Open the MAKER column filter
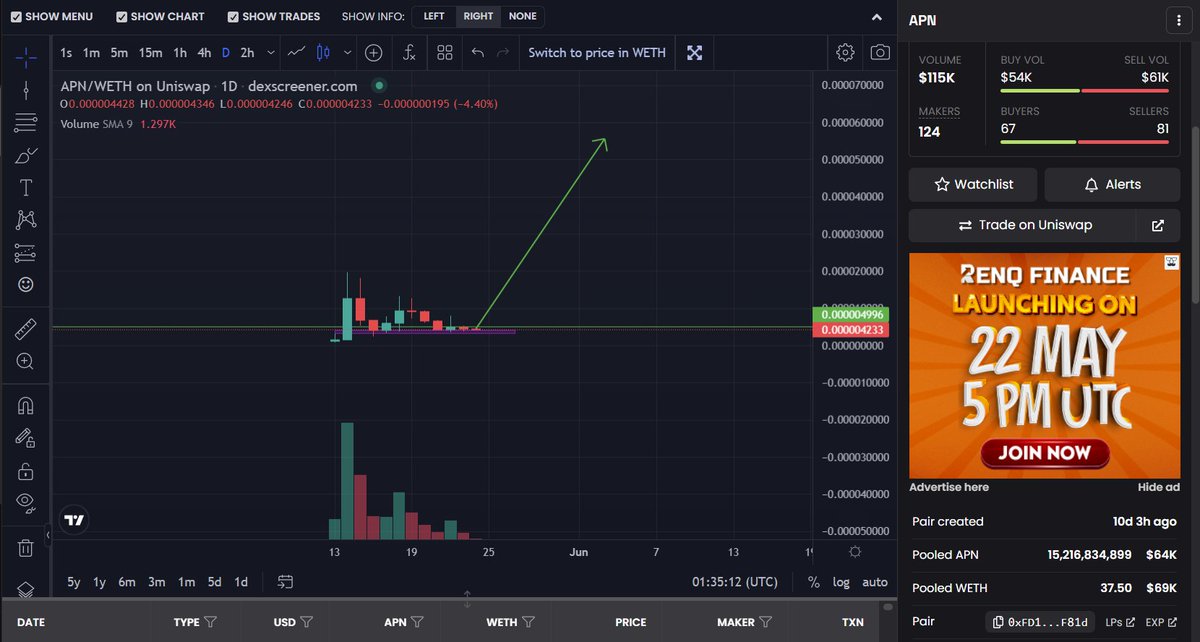The image size is (1200, 642). 767,622
